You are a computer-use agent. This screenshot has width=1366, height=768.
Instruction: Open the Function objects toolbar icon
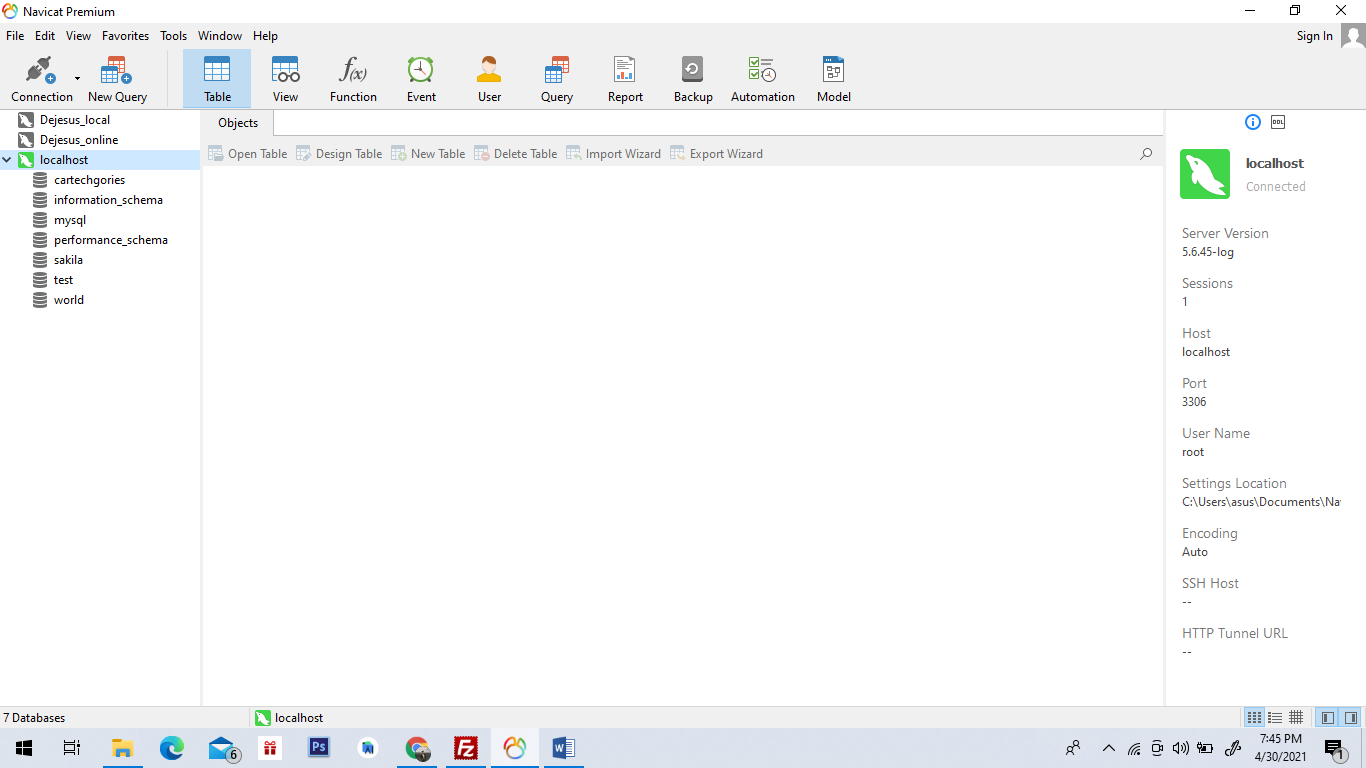pos(353,79)
